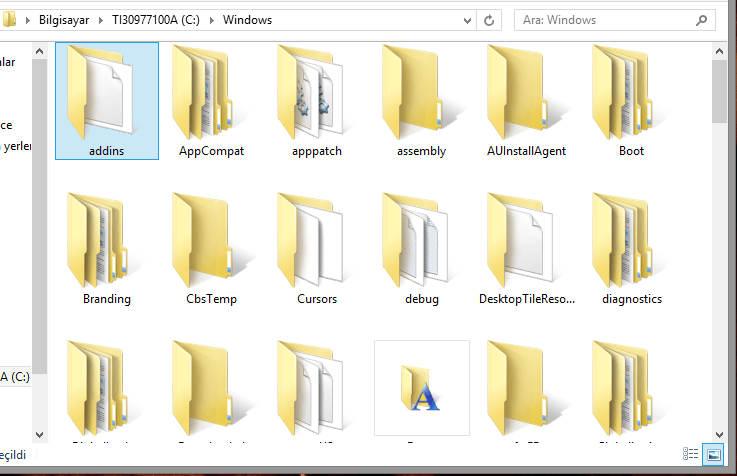
Task: Click the file list scroll up arrow
Action: [719, 51]
